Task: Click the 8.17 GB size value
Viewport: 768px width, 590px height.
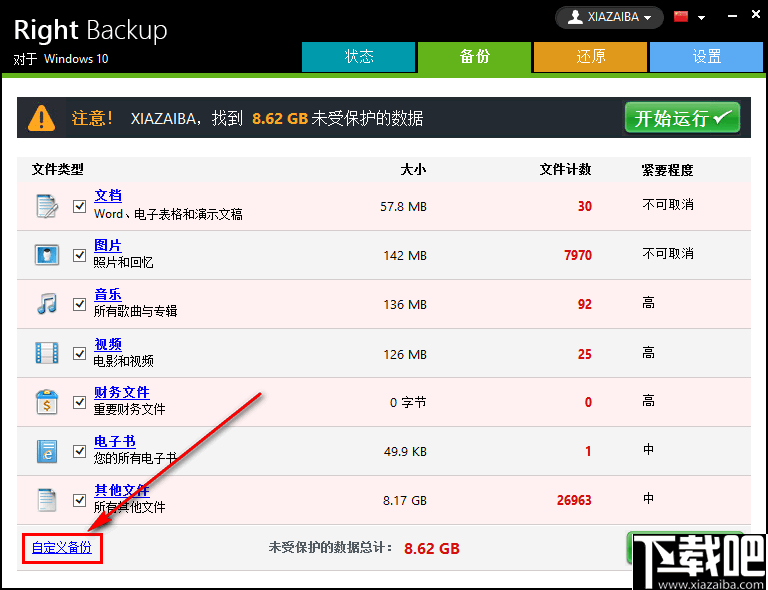Action: 405,500
